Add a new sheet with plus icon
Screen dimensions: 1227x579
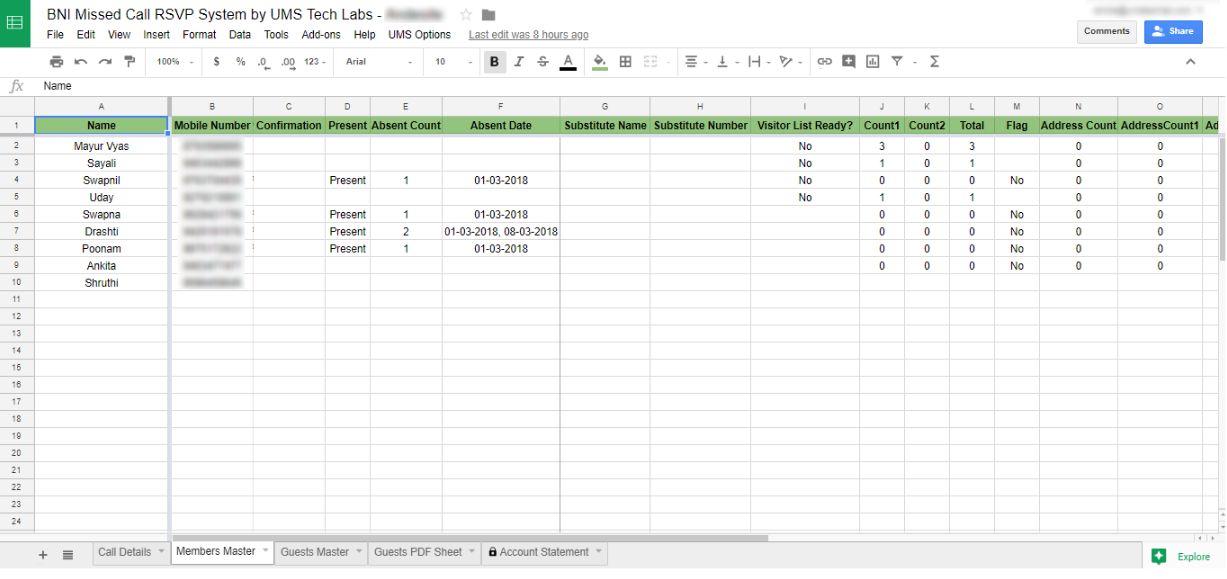(43, 555)
